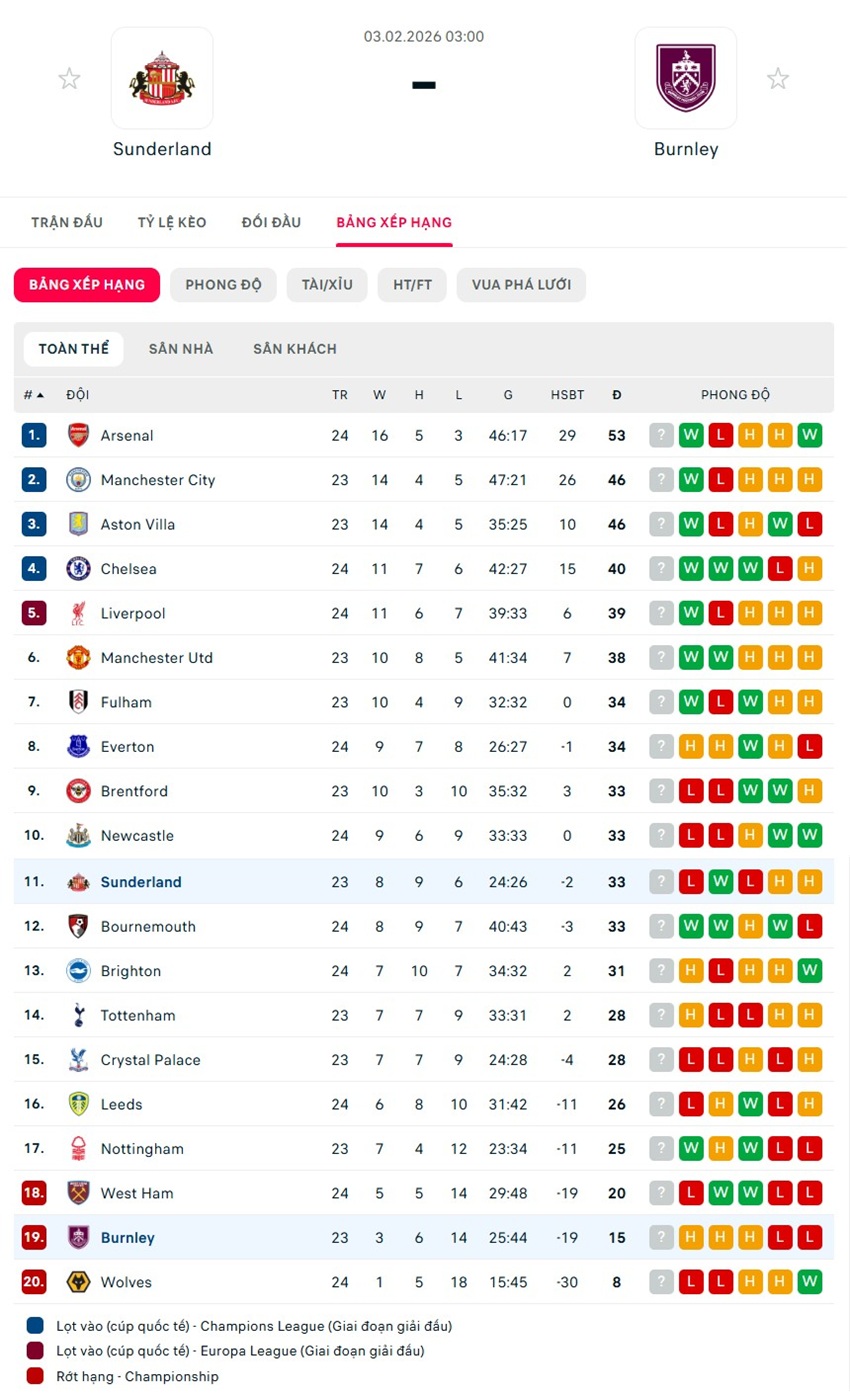Click the Chelsea club badge
The width and height of the screenshot is (850, 1395).
pos(78,569)
